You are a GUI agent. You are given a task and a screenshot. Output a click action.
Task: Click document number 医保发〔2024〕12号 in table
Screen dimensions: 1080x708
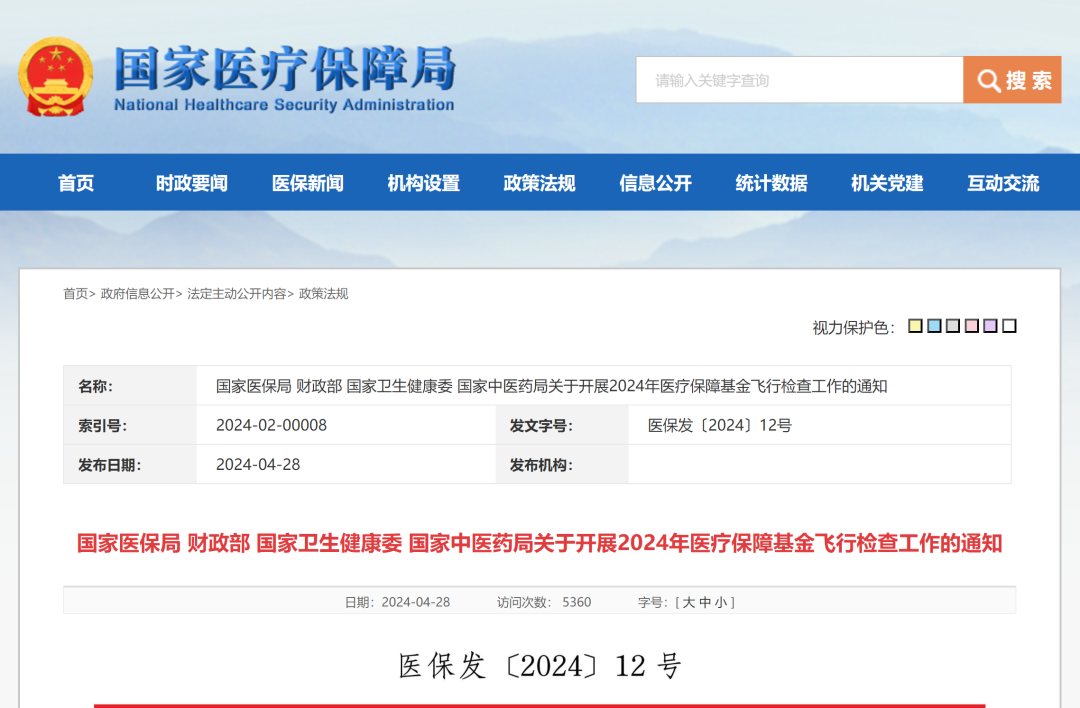tap(720, 425)
